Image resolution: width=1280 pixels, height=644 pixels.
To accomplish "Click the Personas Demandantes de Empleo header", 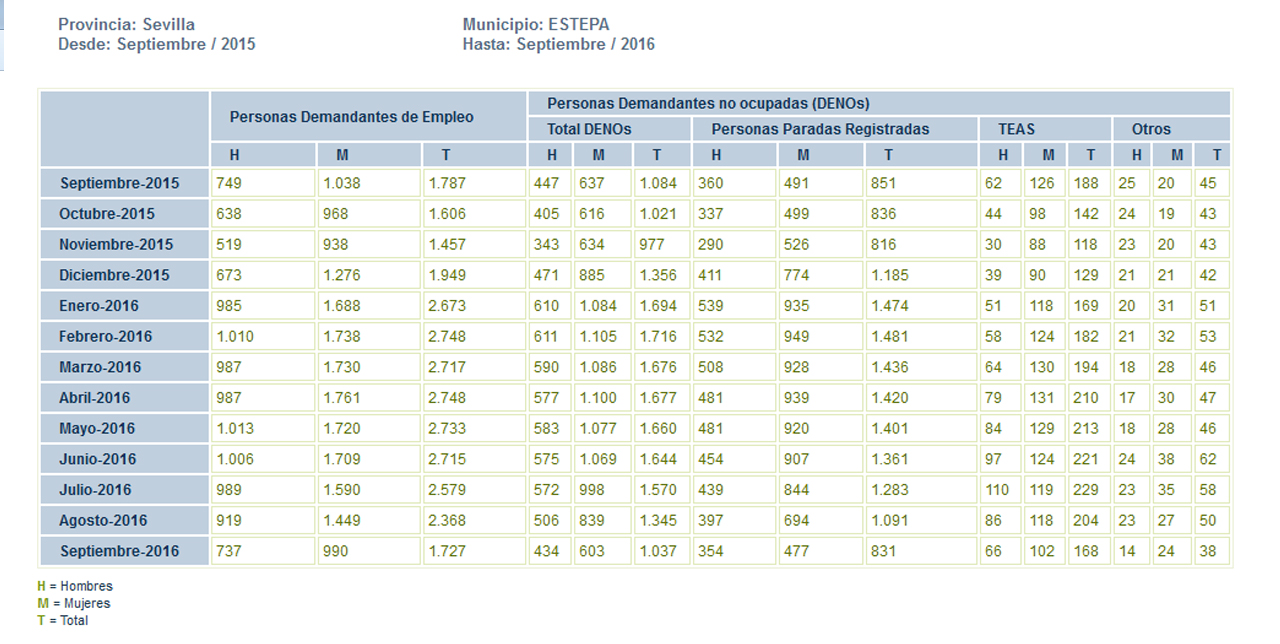I will click(x=352, y=117).
